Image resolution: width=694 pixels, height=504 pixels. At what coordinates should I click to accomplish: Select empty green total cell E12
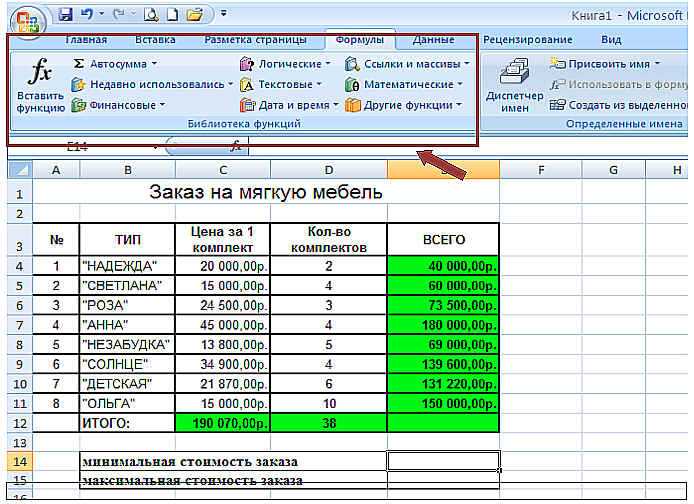443,423
